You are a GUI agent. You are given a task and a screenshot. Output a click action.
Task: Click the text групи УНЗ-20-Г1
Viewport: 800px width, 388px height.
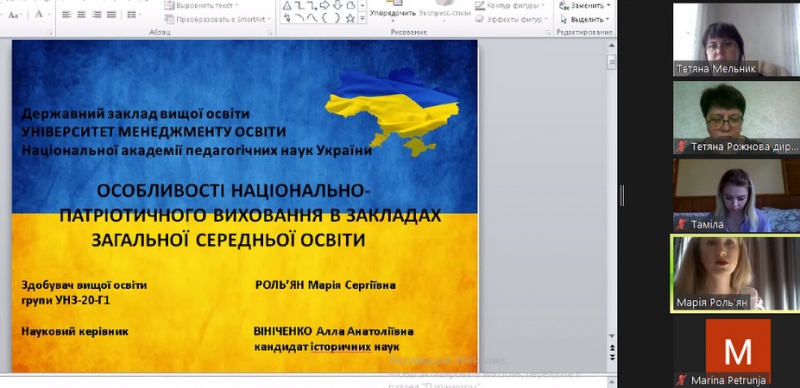click(65, 300)
